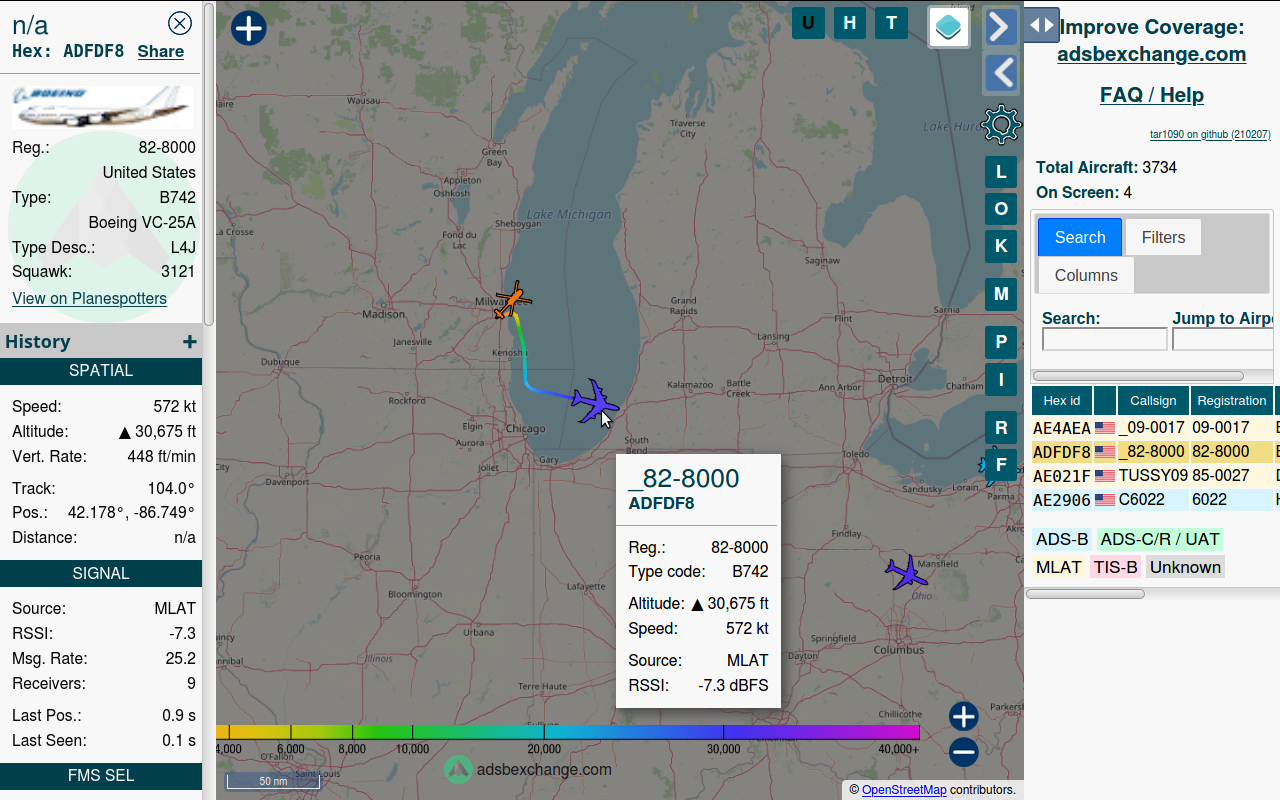Screen dimensions: 1280x800
Task: Click the Unknown legend label
Action: 1185,567
